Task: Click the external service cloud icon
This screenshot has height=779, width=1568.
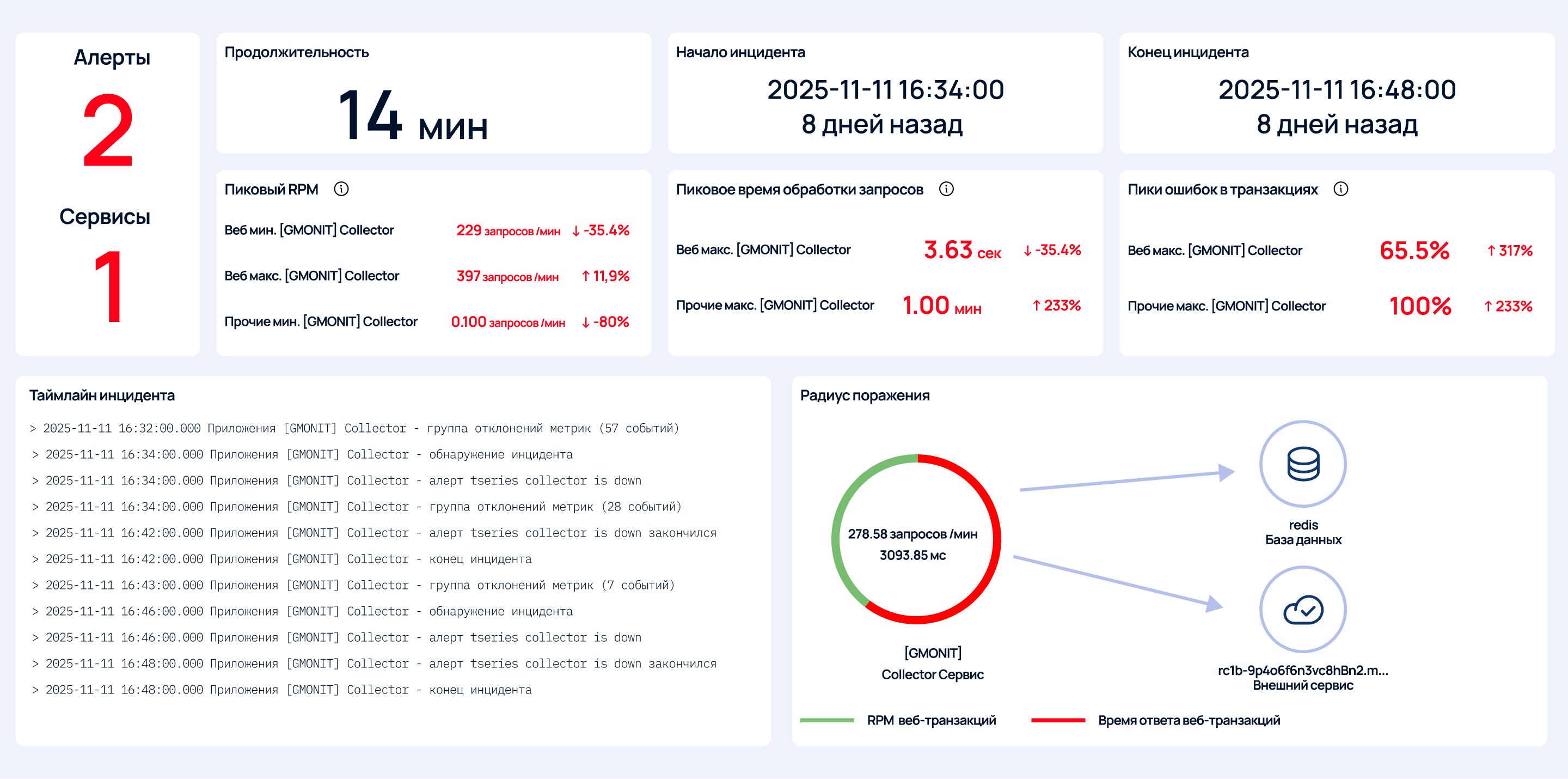Action: (x=1303, y=609)
